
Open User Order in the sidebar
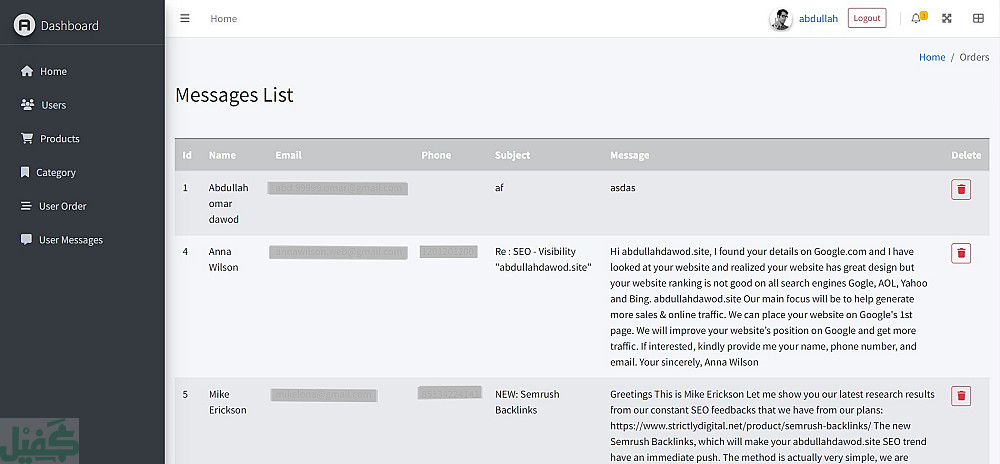pyautogui.click(x=62, y=206)
